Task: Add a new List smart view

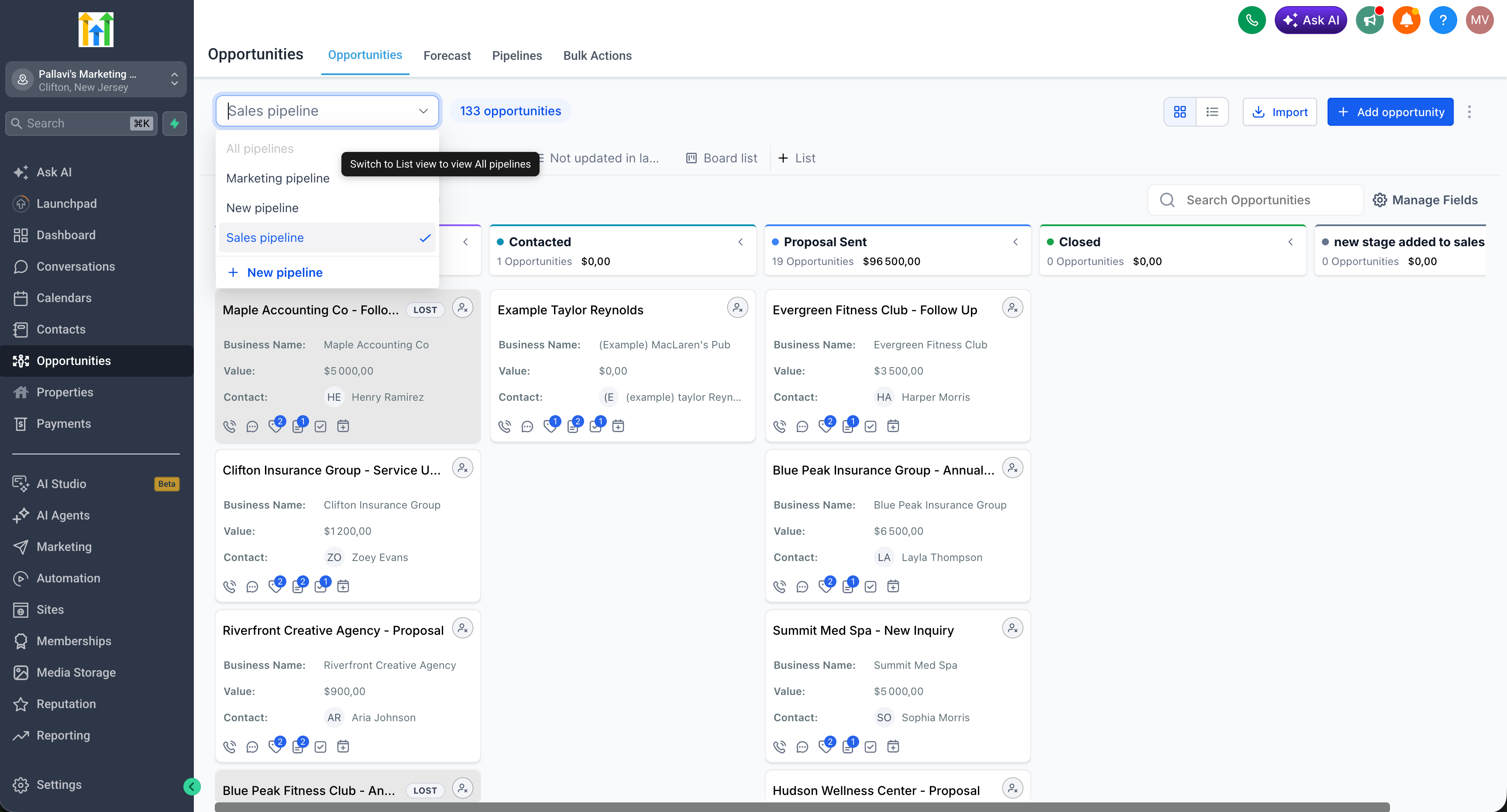Action: point(797,158)
